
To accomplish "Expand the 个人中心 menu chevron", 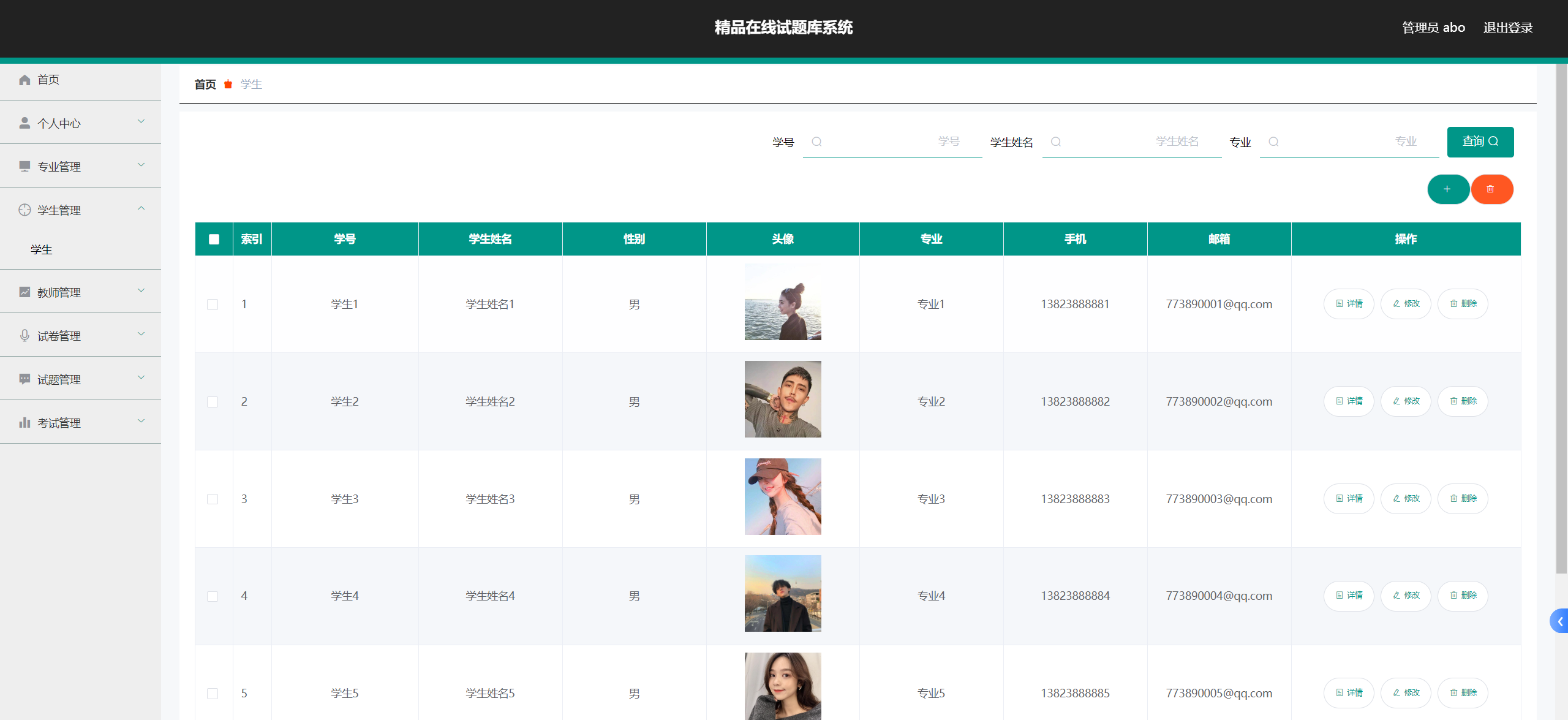I will click(141, 122).
